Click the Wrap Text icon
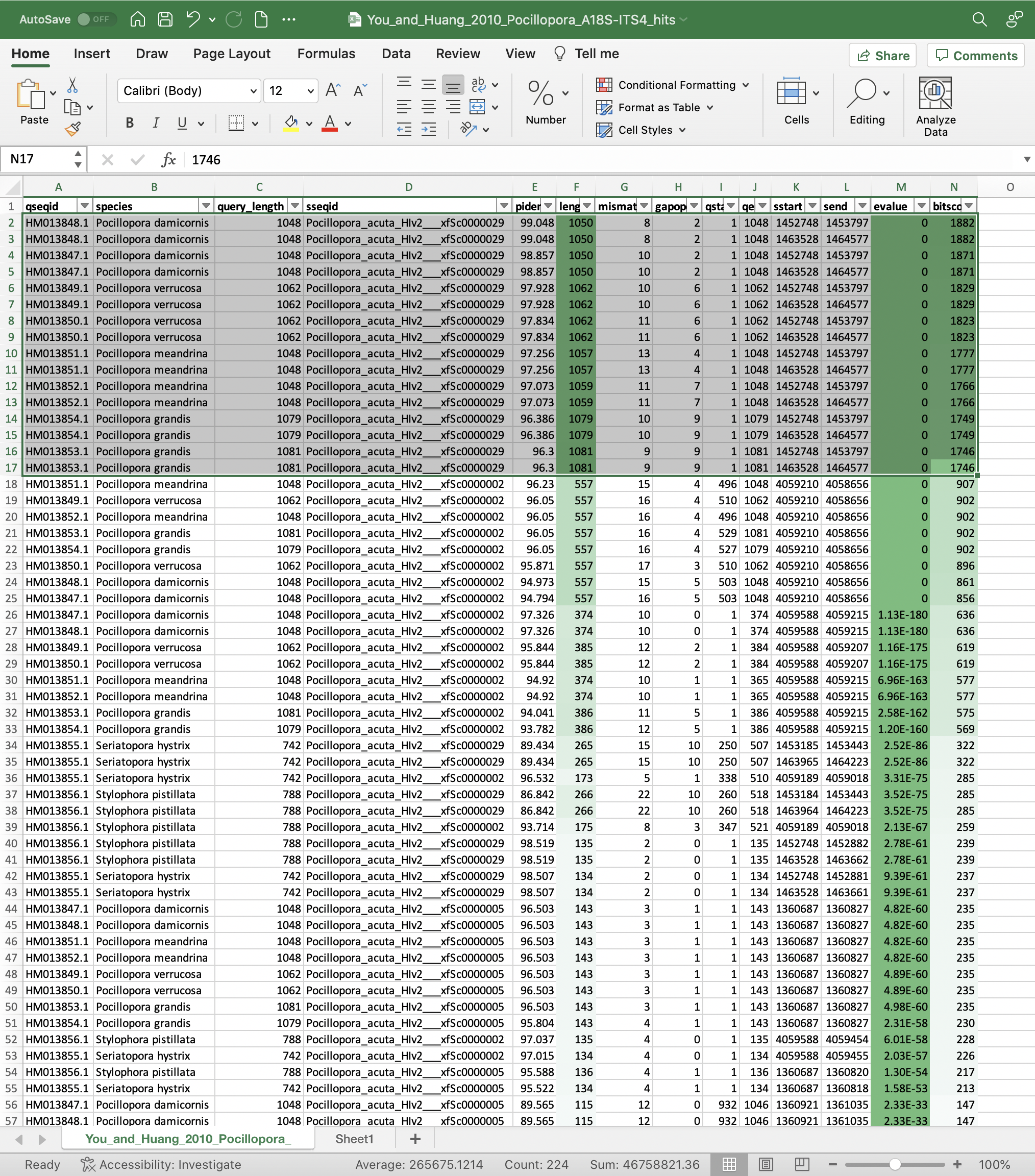 tap(478, 85)
